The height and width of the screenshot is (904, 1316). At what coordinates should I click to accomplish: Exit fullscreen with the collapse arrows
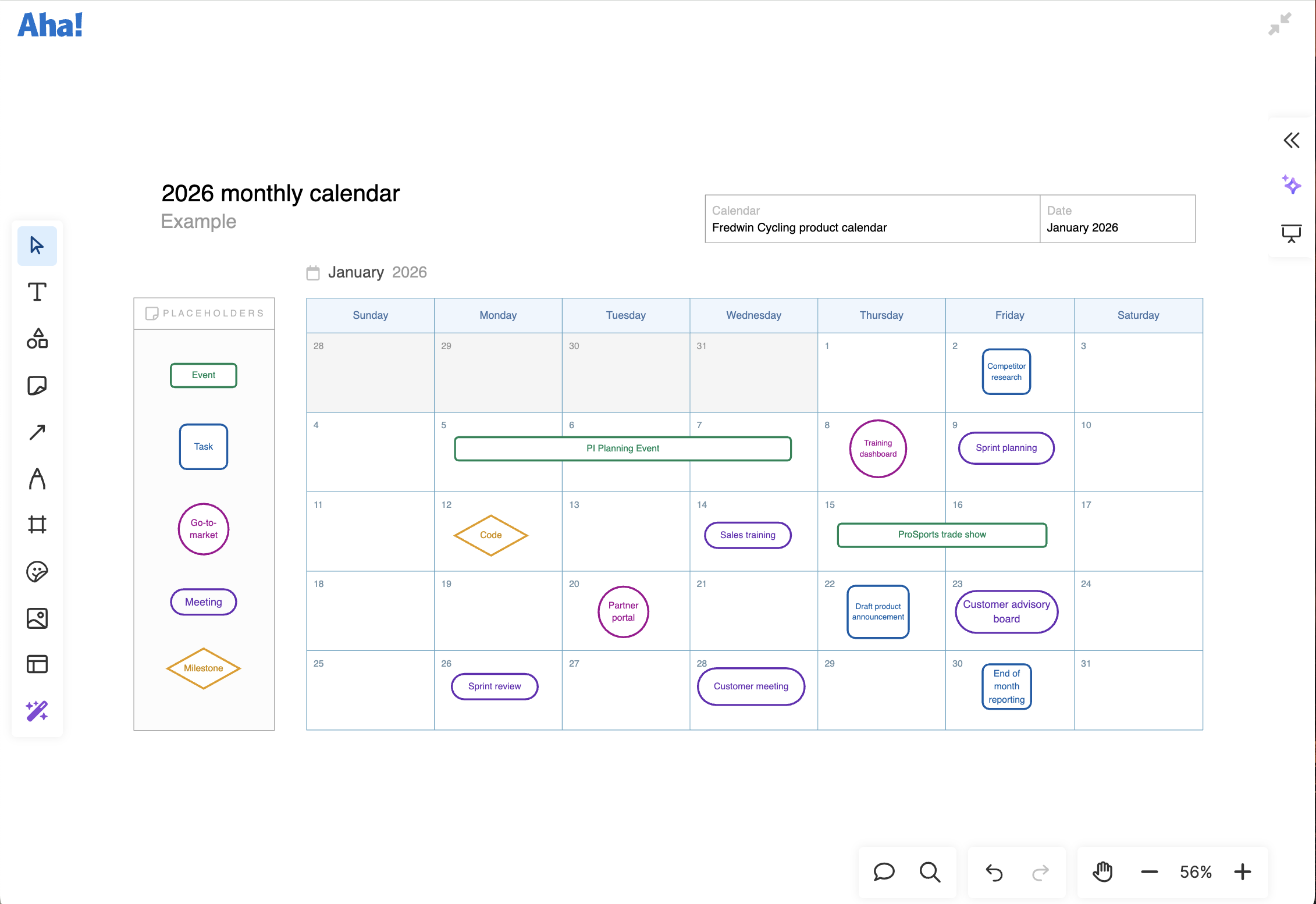coord(1279,24)
